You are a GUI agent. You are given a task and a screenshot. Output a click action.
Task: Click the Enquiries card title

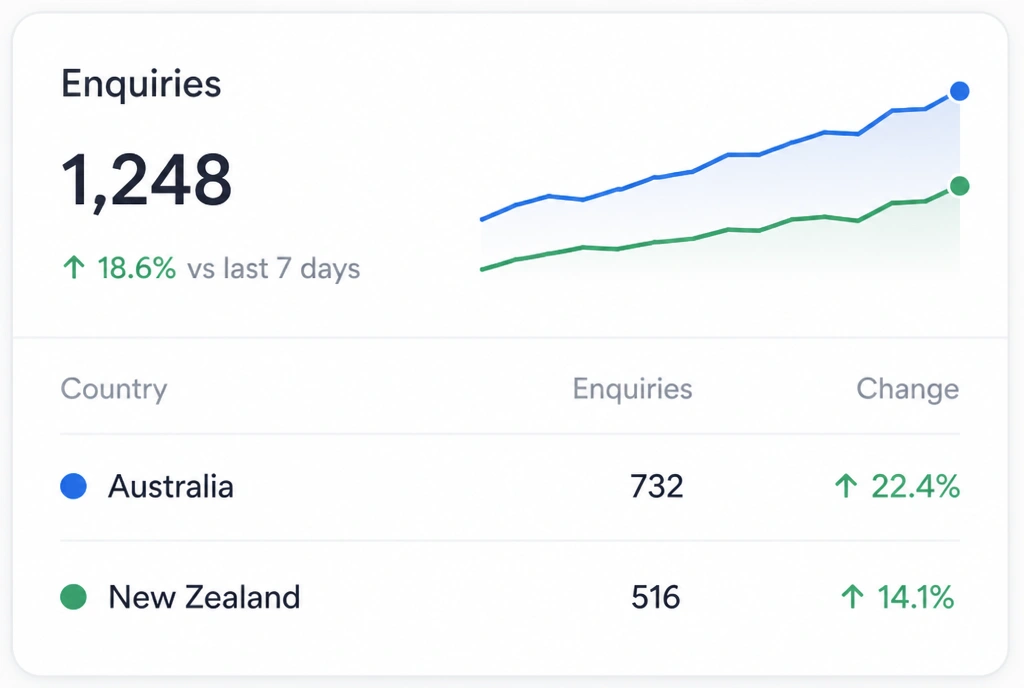[141, 85]
